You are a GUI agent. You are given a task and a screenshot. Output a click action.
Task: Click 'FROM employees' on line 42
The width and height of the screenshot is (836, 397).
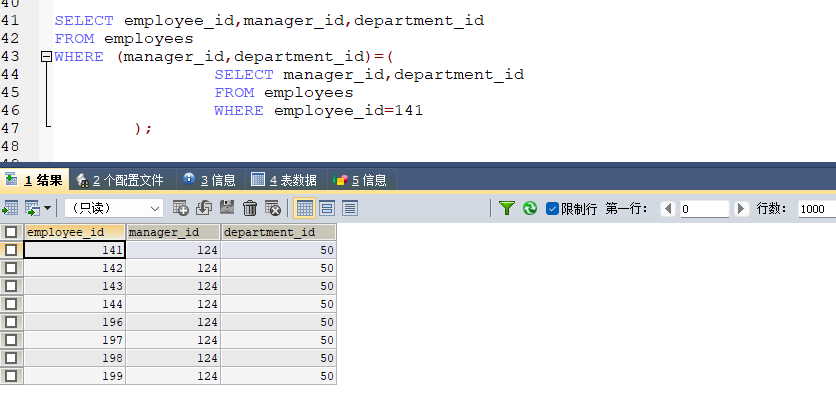point(124,39)
